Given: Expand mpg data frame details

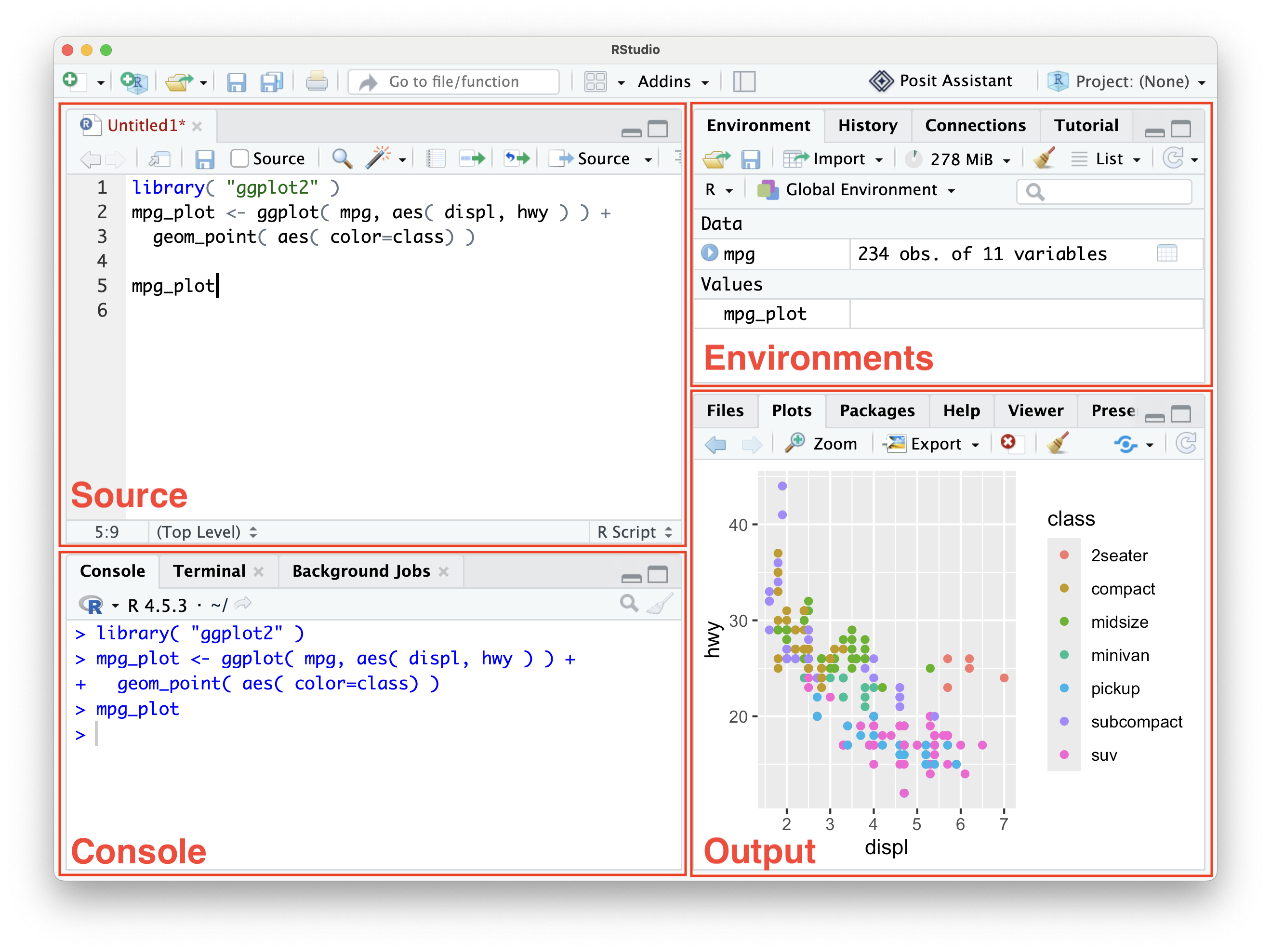Looking at the screenshot, I should 710,252.
